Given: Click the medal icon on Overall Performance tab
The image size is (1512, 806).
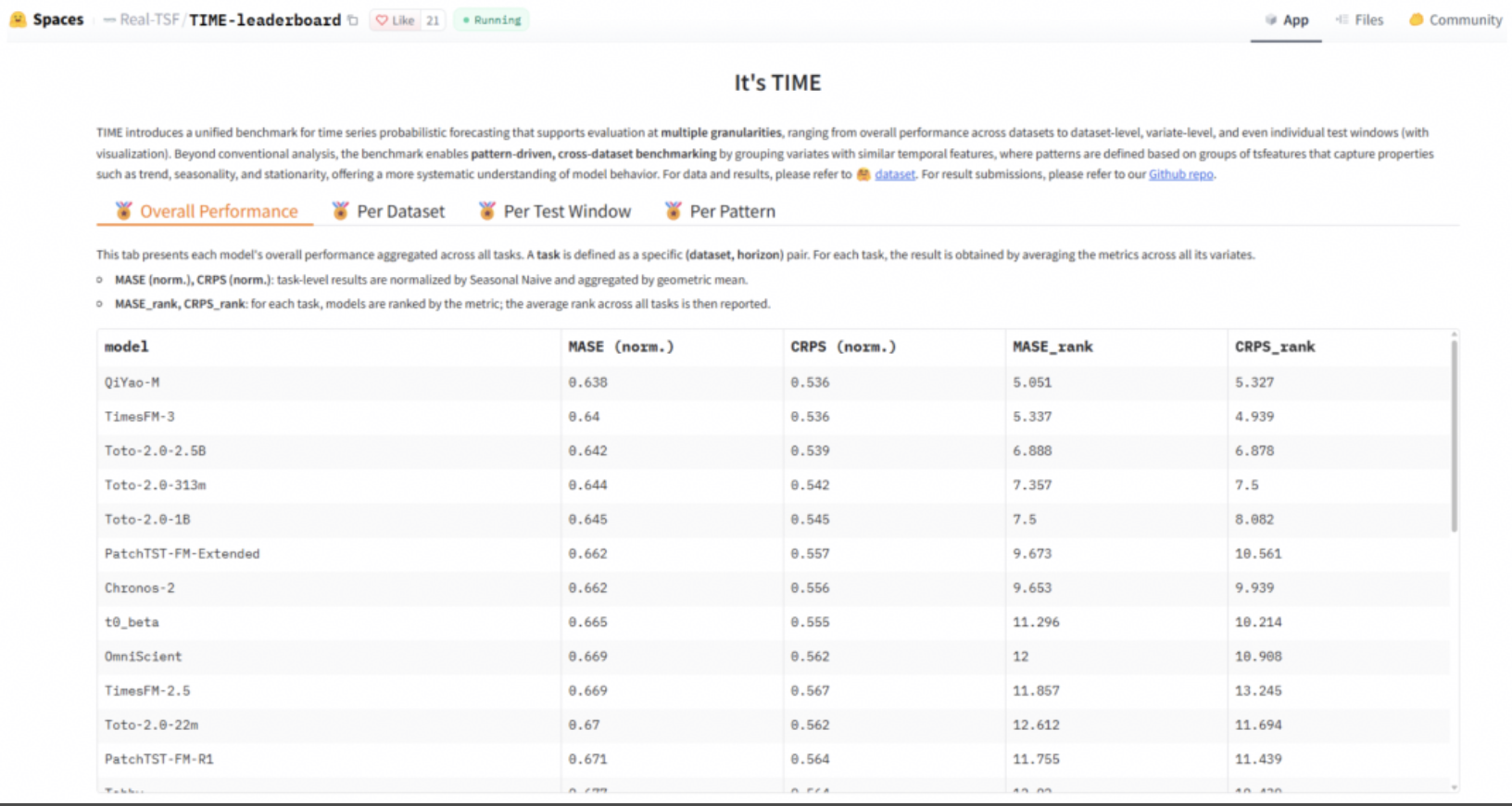Looking at the screenshot, I should [123, 211].
